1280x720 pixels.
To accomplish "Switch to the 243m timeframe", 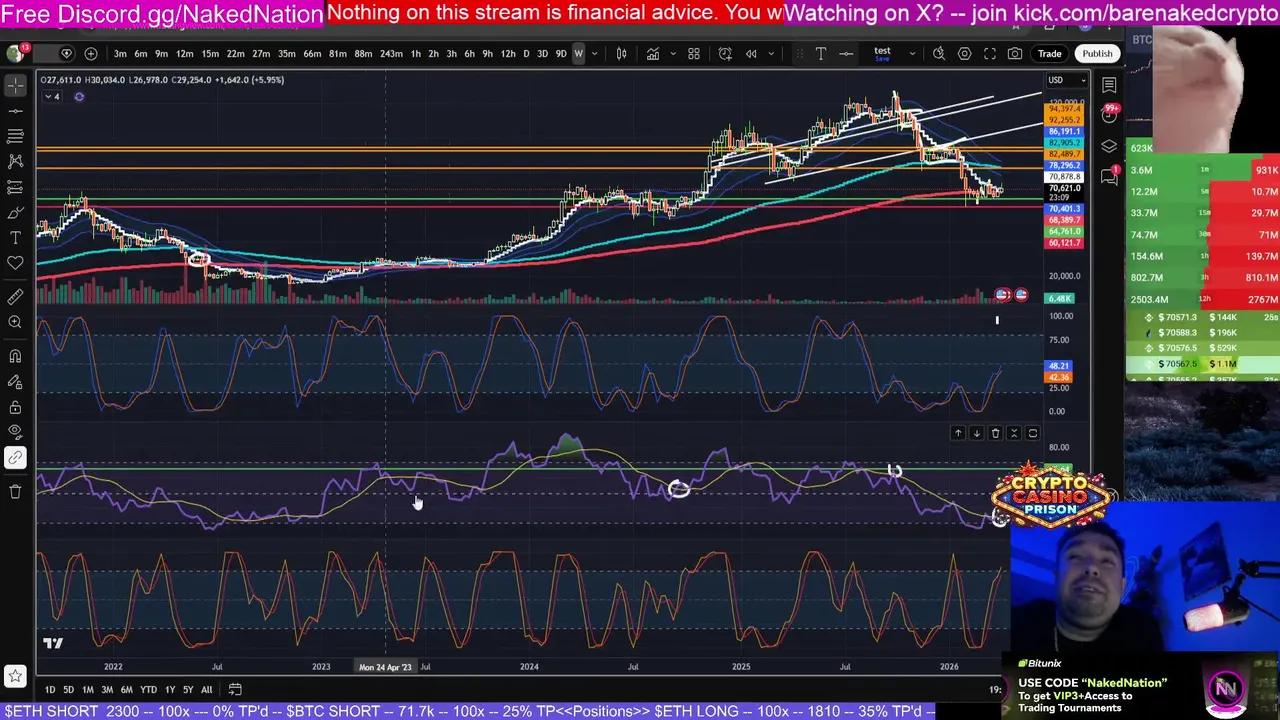I will coord(391,53).
